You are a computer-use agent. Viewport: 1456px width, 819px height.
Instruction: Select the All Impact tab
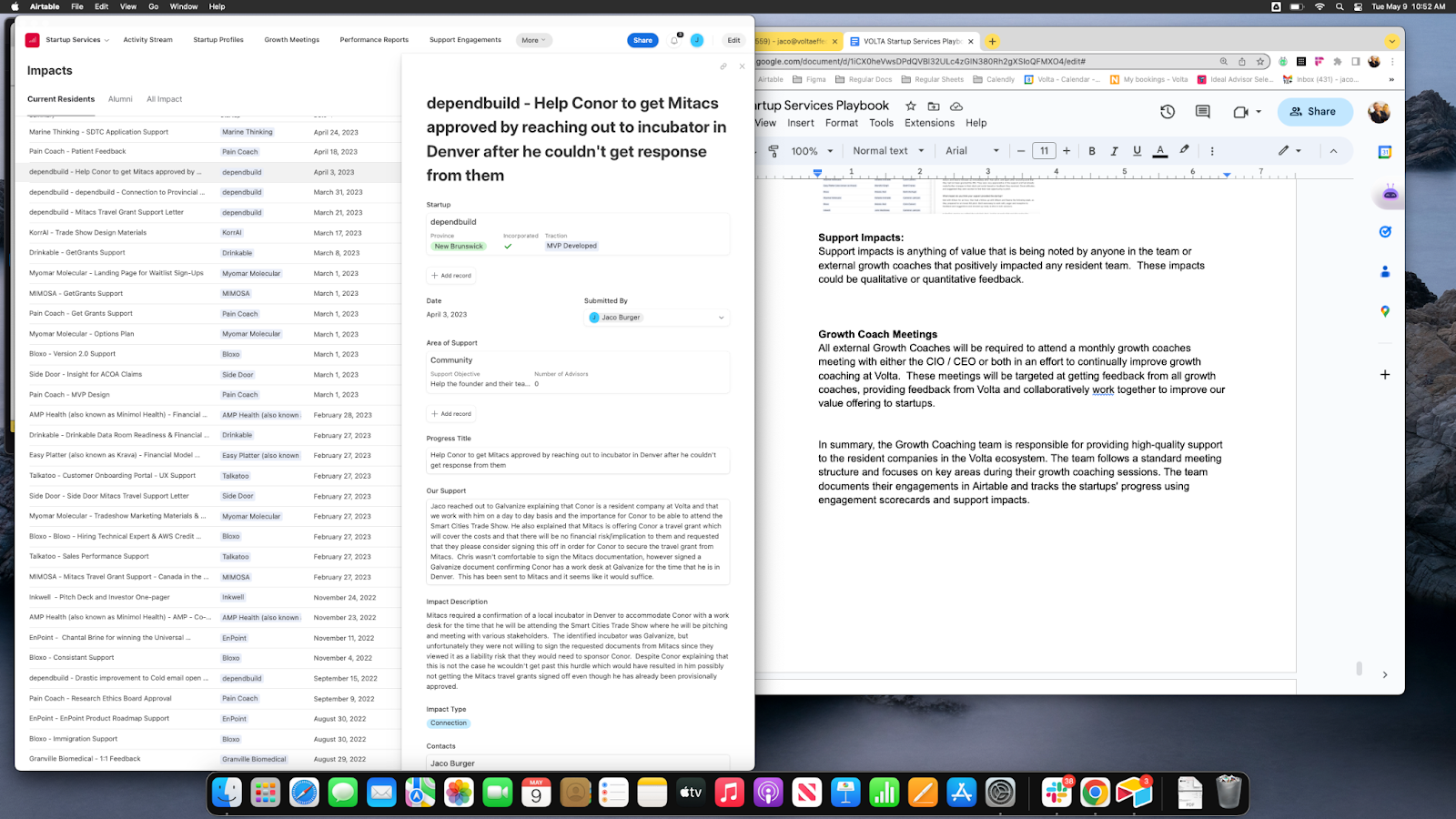pos(165,99)
